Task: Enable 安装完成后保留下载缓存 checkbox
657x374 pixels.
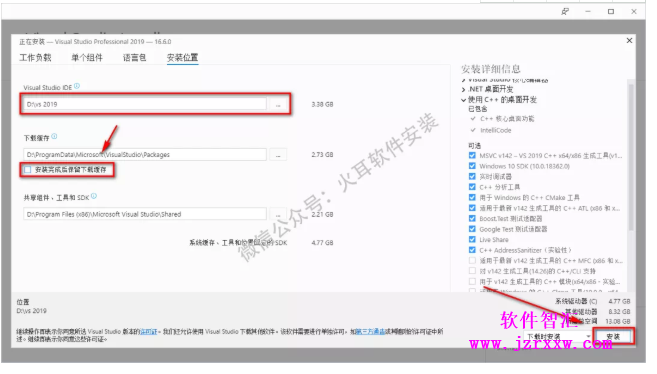Action: (x=28, y=170)
